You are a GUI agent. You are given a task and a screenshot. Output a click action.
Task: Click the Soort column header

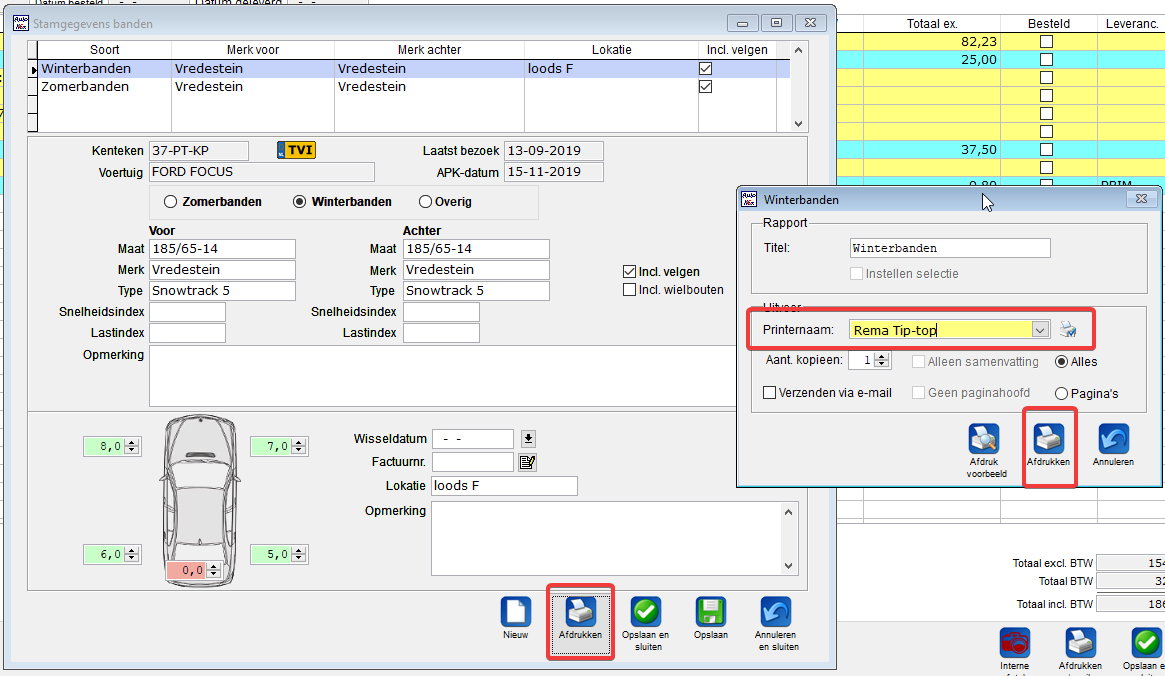tap(105, 50)
